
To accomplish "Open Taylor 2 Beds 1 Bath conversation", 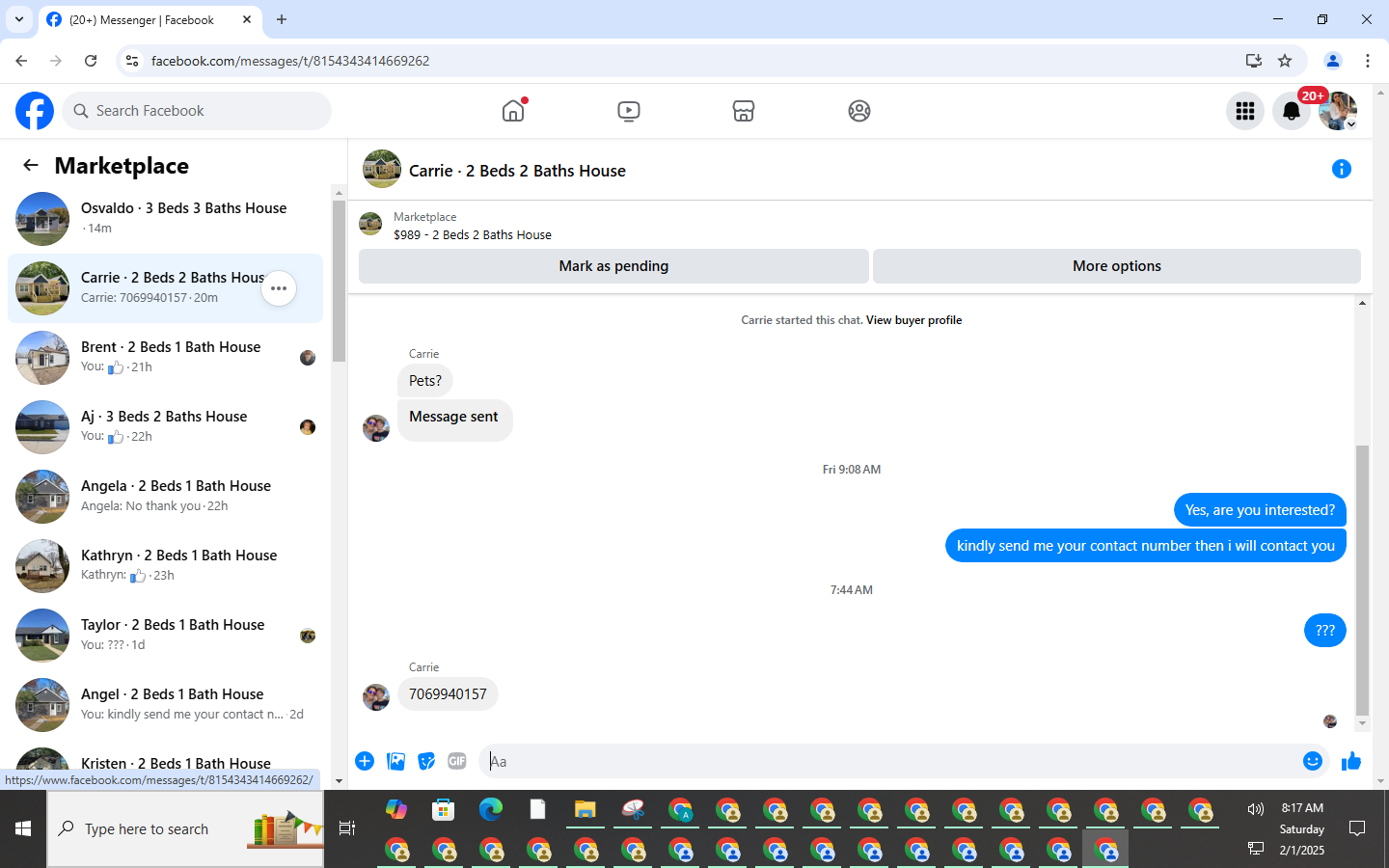I will [x=165, y=636].
